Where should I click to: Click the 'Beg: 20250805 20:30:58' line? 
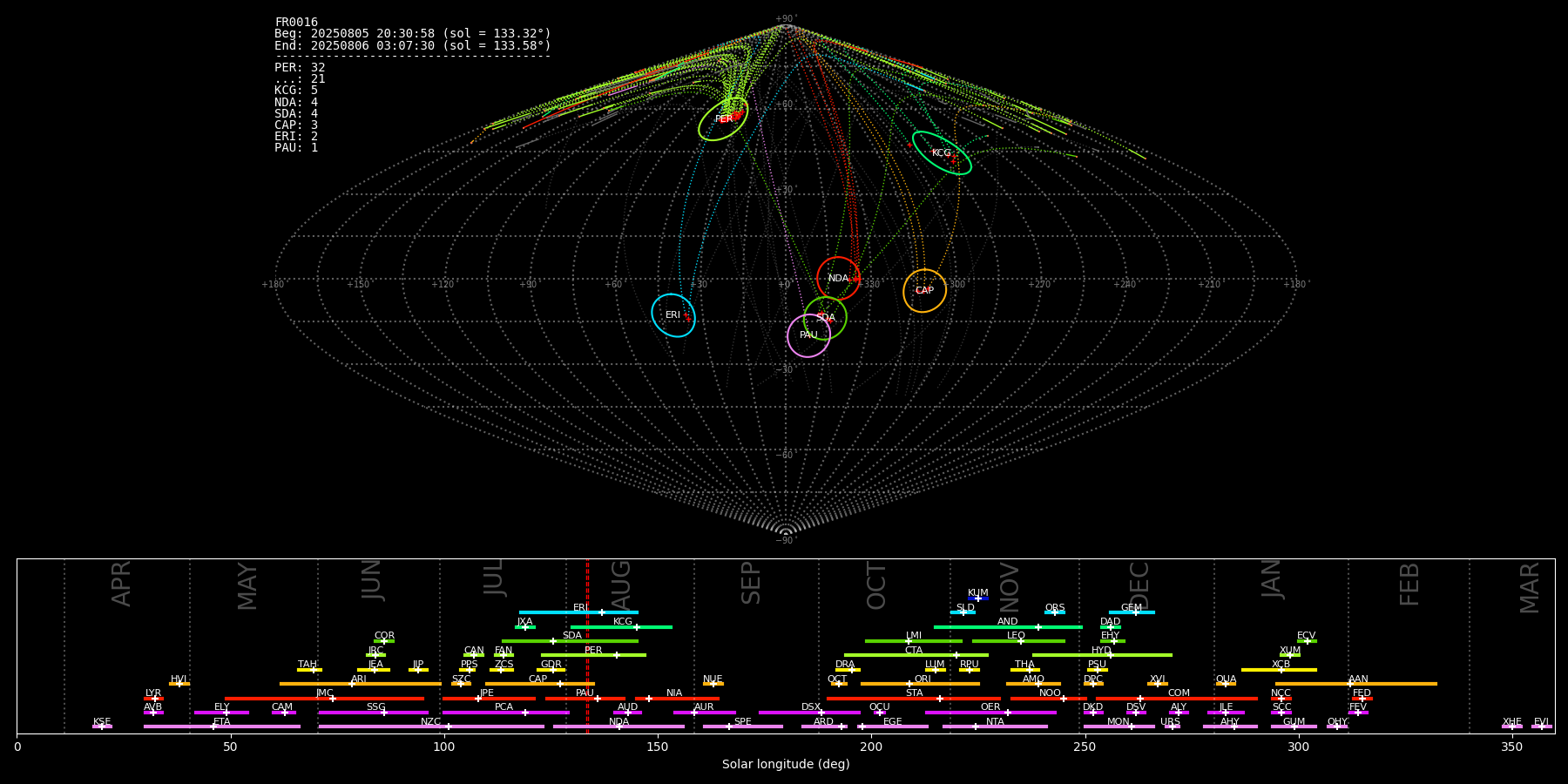click(413, 34)
